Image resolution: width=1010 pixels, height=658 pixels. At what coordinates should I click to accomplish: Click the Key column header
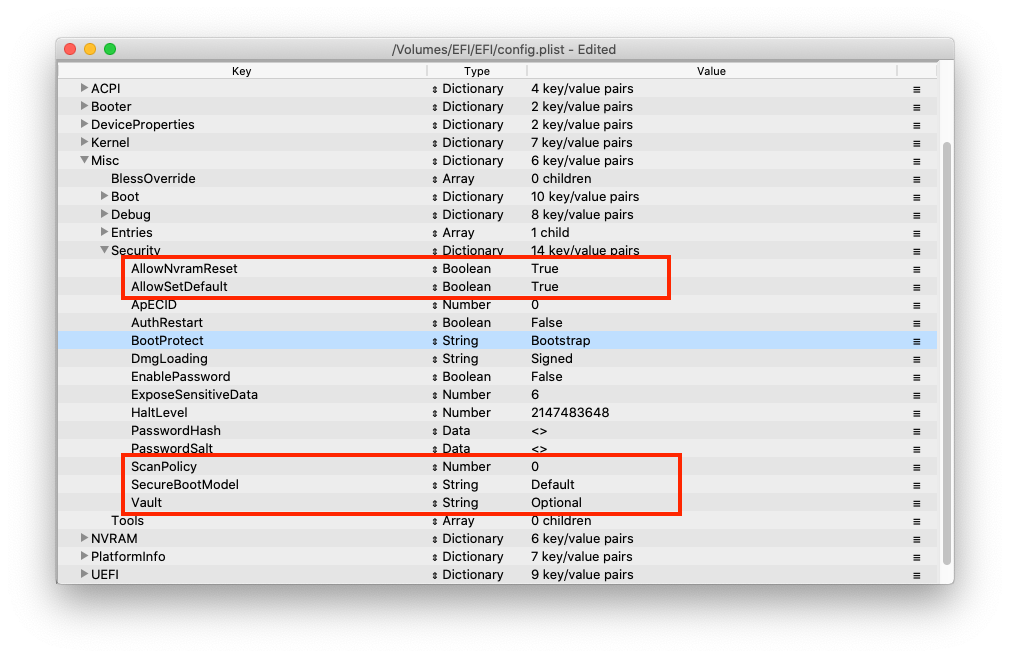pos(242,71)
